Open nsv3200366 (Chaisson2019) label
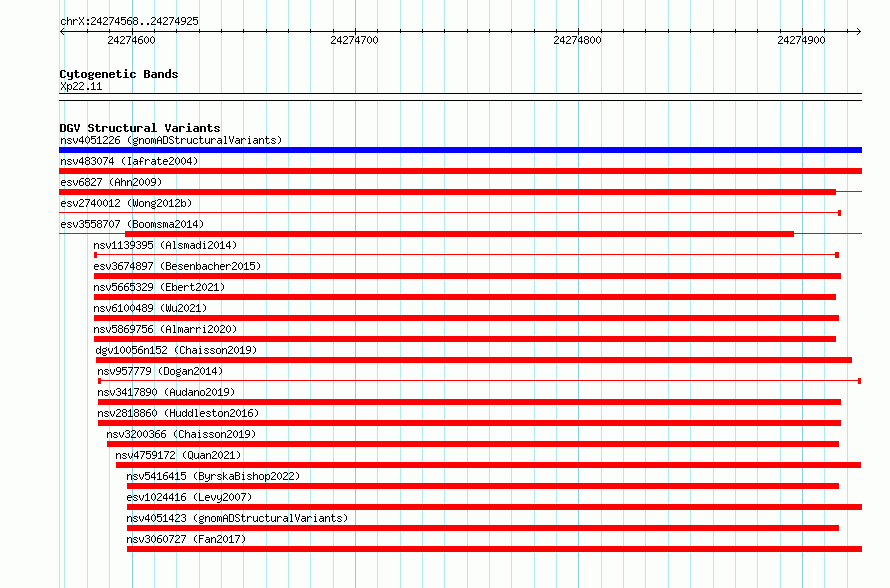890x588 pixels. (x=181, y=434)
